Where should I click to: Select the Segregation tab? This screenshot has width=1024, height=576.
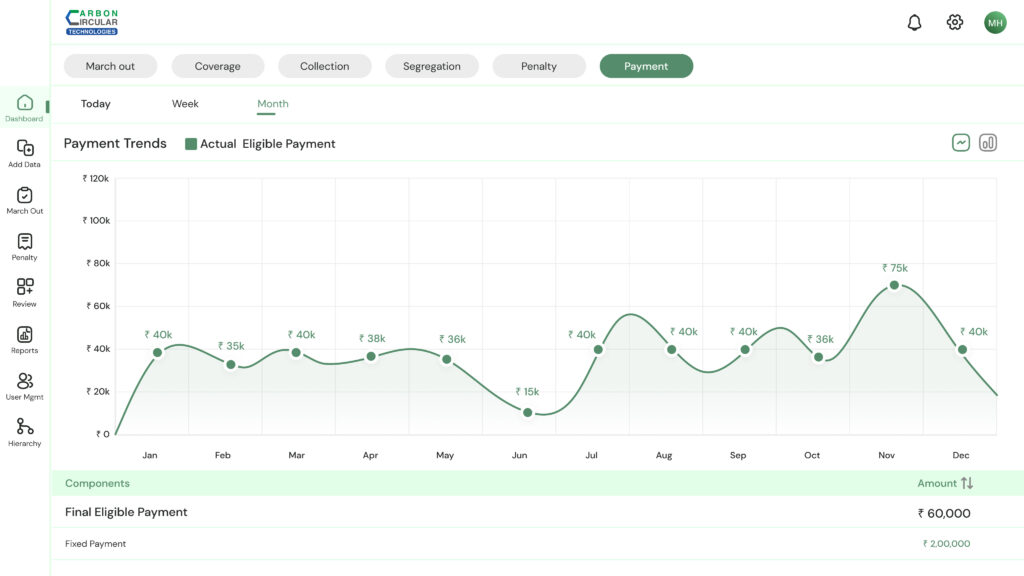tap(431, 65)
